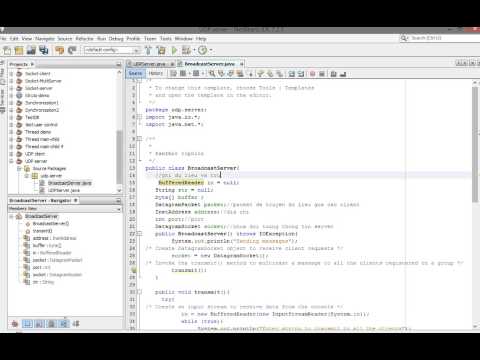The height and width of the screenshot is (360, 480).
Task: Toggle second Navigator filter button
Action: pos(39,324)
